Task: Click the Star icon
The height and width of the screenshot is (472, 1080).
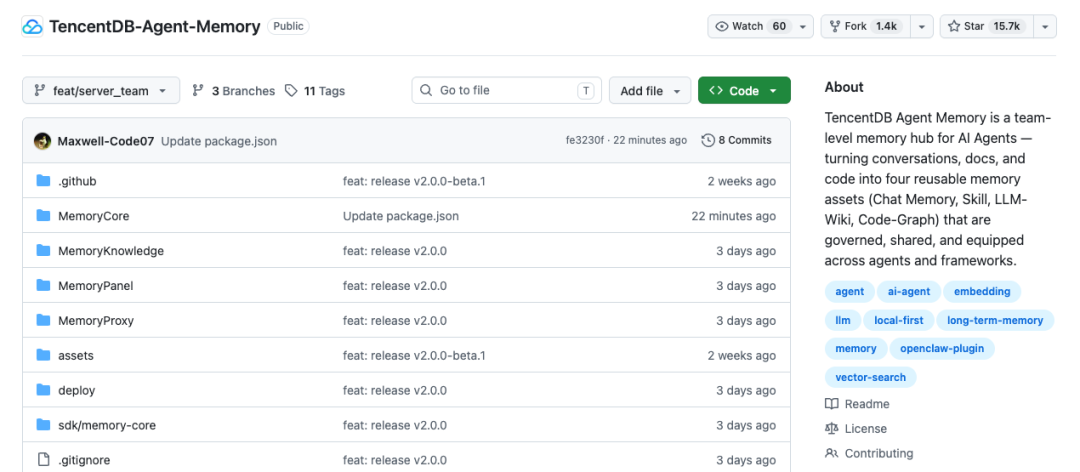Action: click(x=953, y=26)
